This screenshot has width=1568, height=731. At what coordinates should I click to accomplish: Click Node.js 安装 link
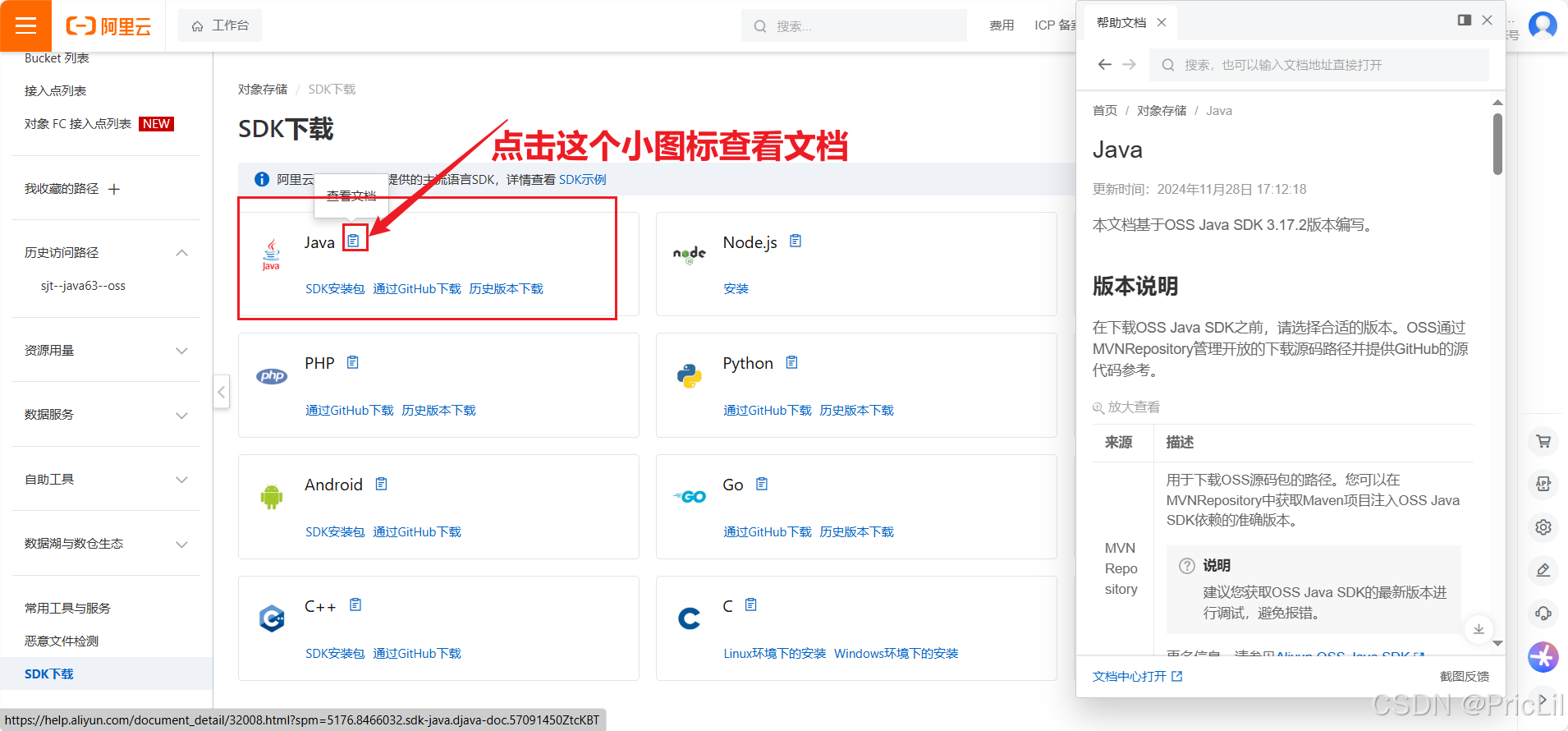(736, 289)
